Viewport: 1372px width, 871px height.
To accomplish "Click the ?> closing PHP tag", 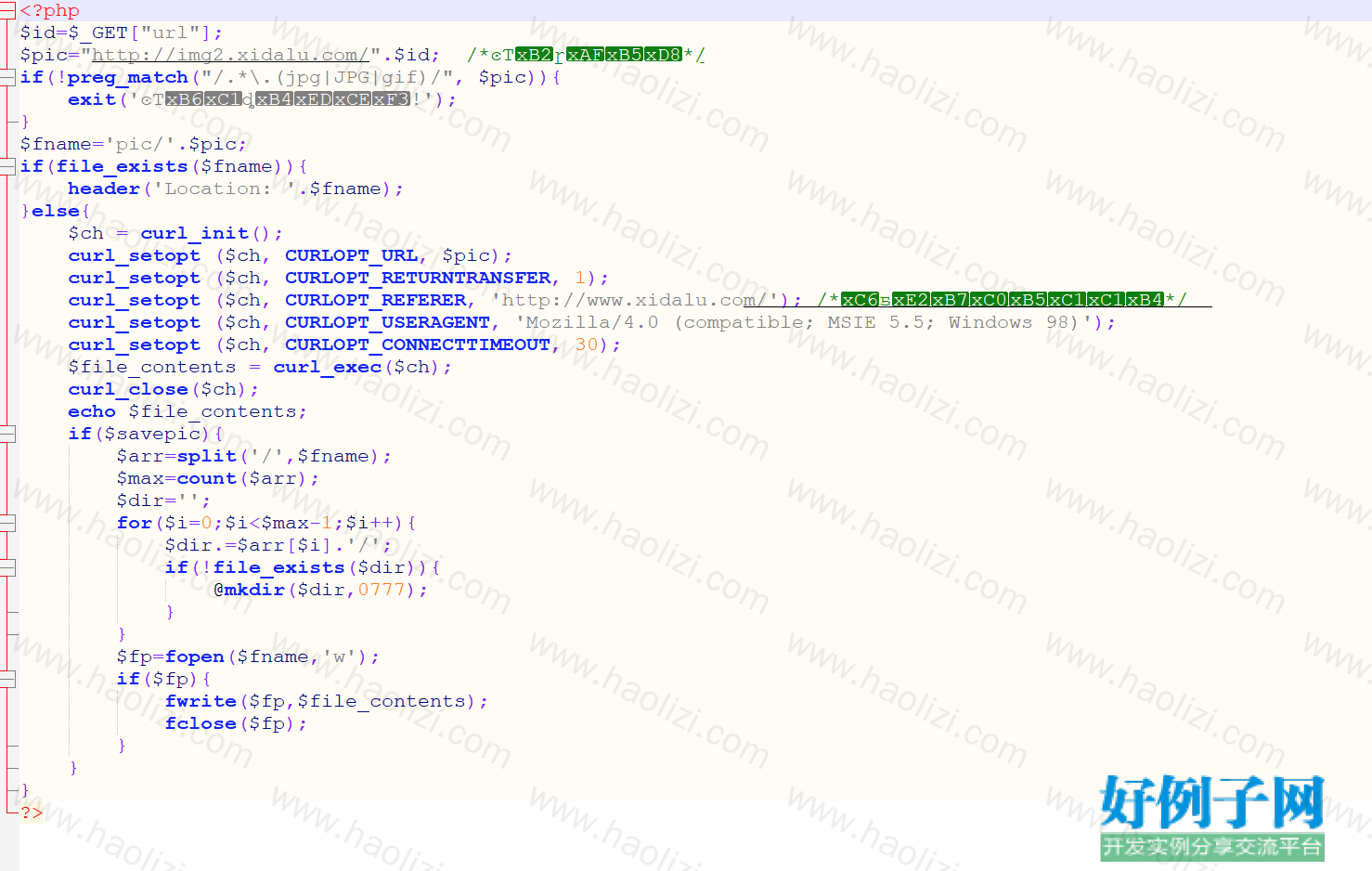I will coord(32,812).
